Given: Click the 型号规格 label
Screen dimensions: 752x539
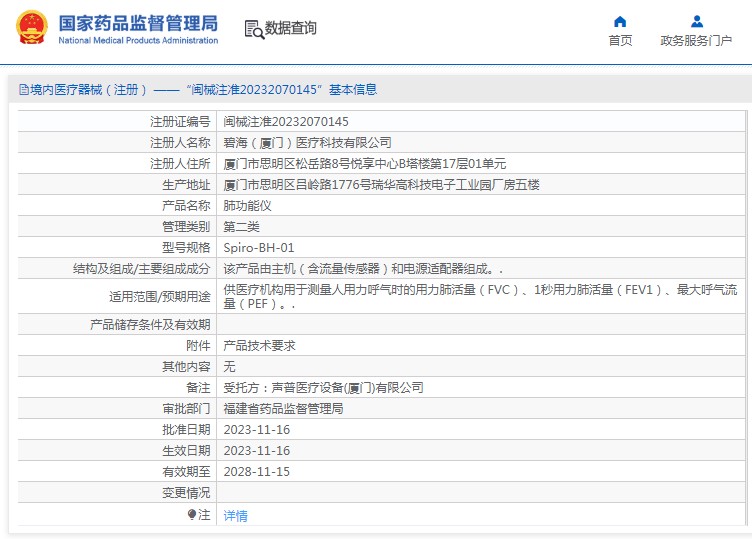Looking at the screenshot, I should 186,248.
